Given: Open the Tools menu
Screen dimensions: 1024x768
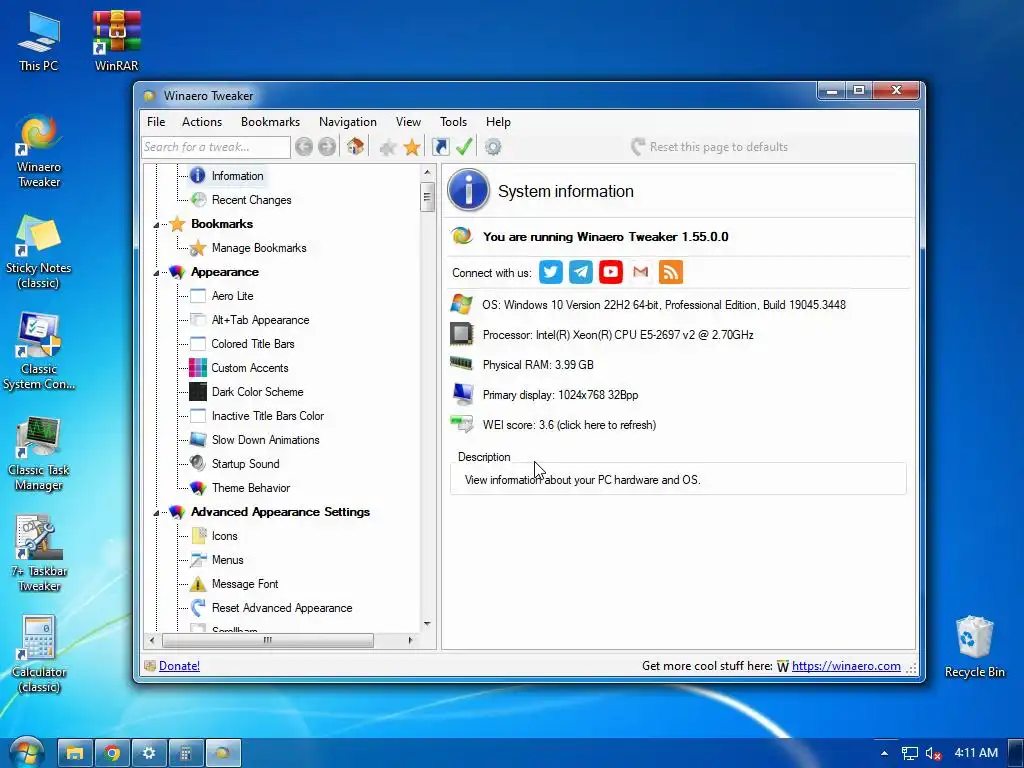Looking at the screenshot, I should coord(453,121).
